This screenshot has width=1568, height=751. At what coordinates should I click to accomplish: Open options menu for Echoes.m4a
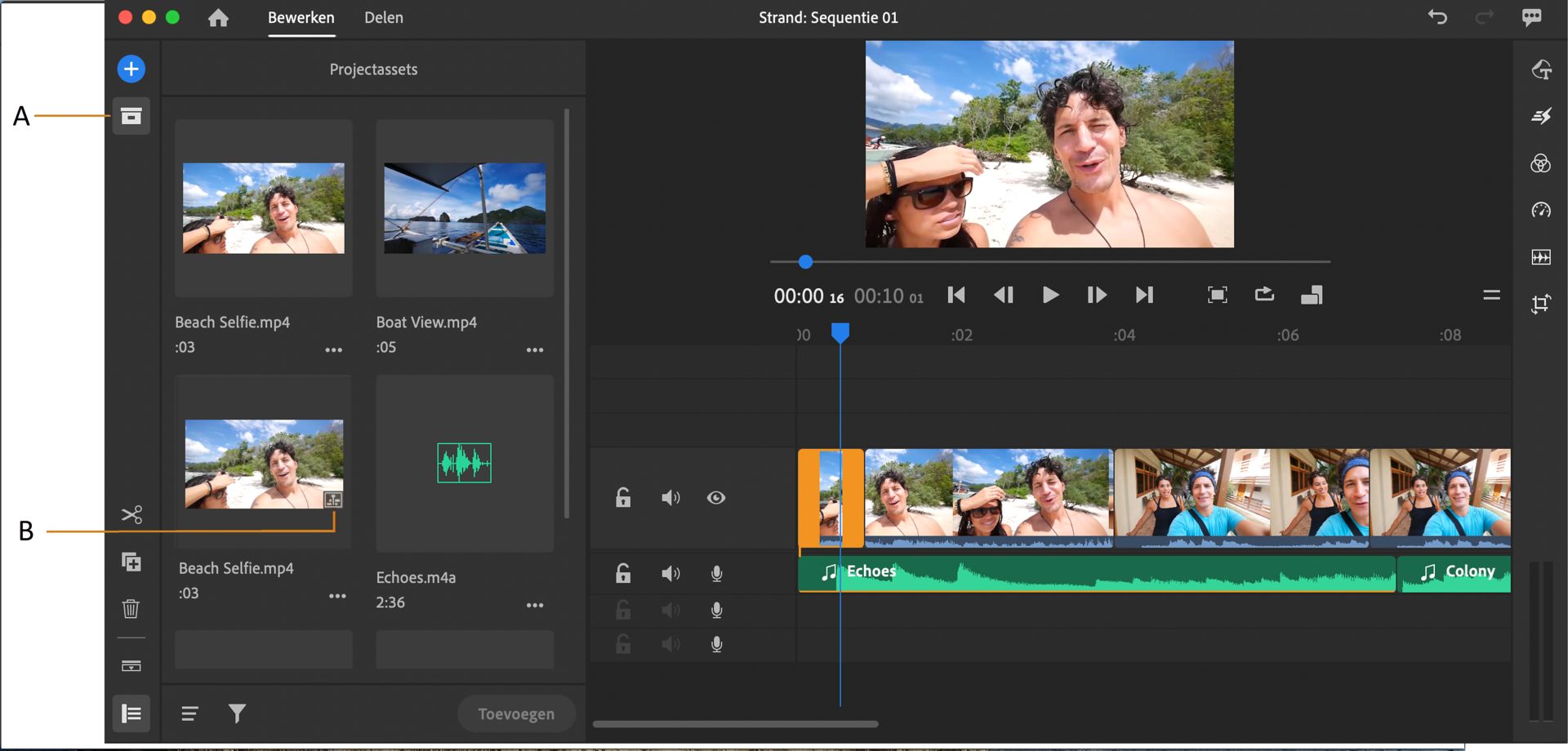(534, 605)
